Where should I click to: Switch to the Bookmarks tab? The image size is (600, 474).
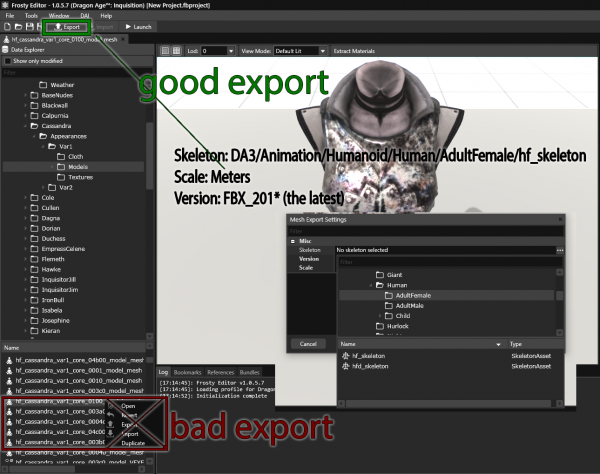(187, 372)
